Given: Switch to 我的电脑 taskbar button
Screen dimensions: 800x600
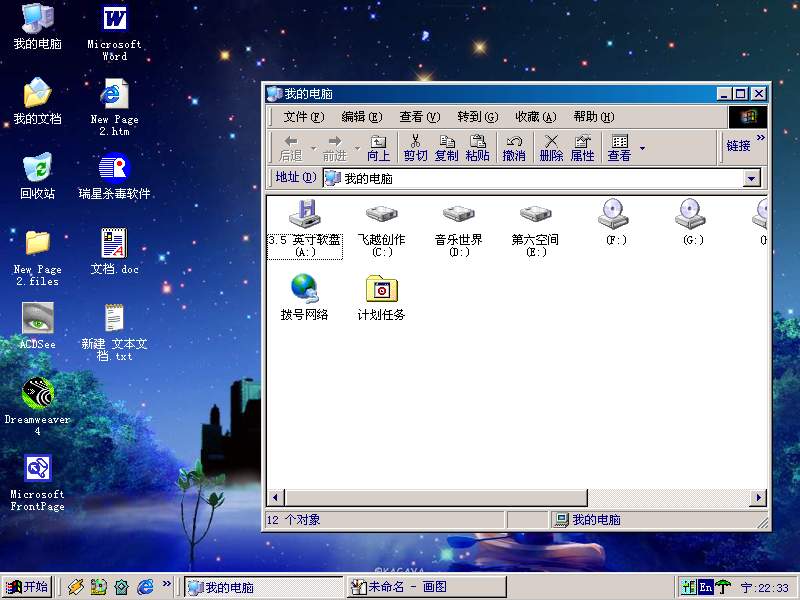Looking at the screenshot, I should pos(263,587).
